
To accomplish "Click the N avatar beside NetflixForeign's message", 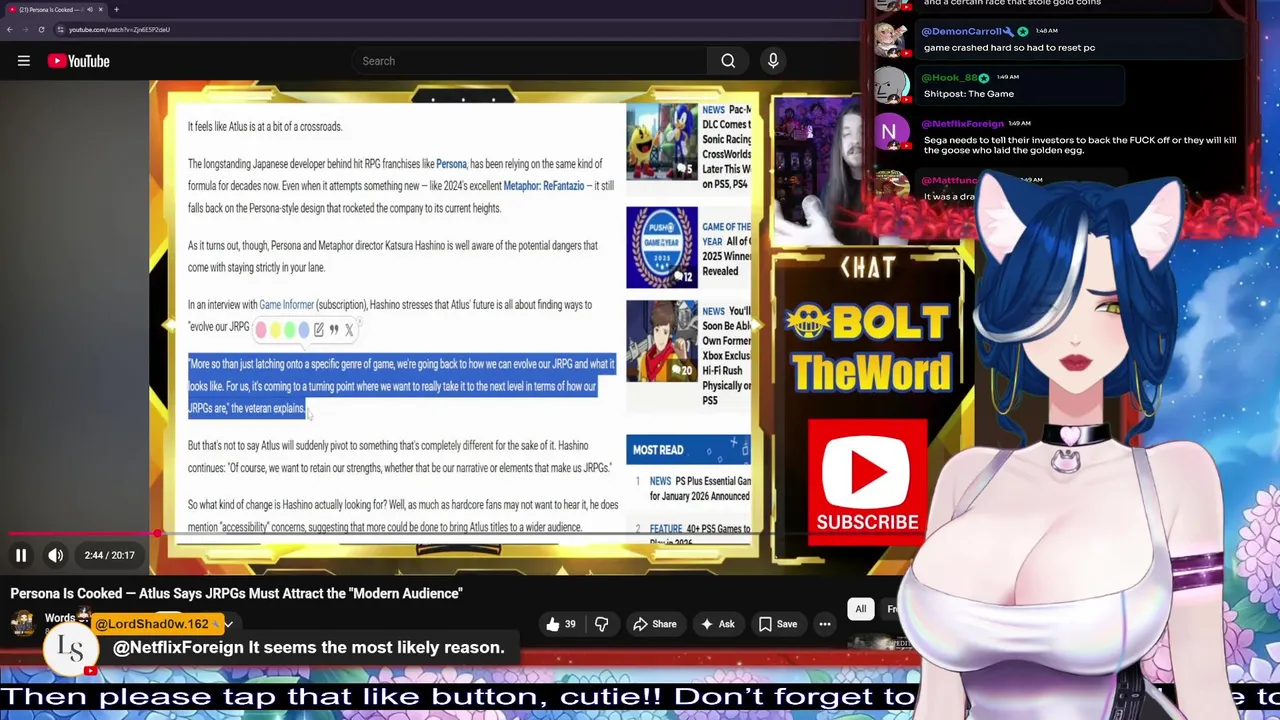I will pyautogui.click(x=890, y=131).
